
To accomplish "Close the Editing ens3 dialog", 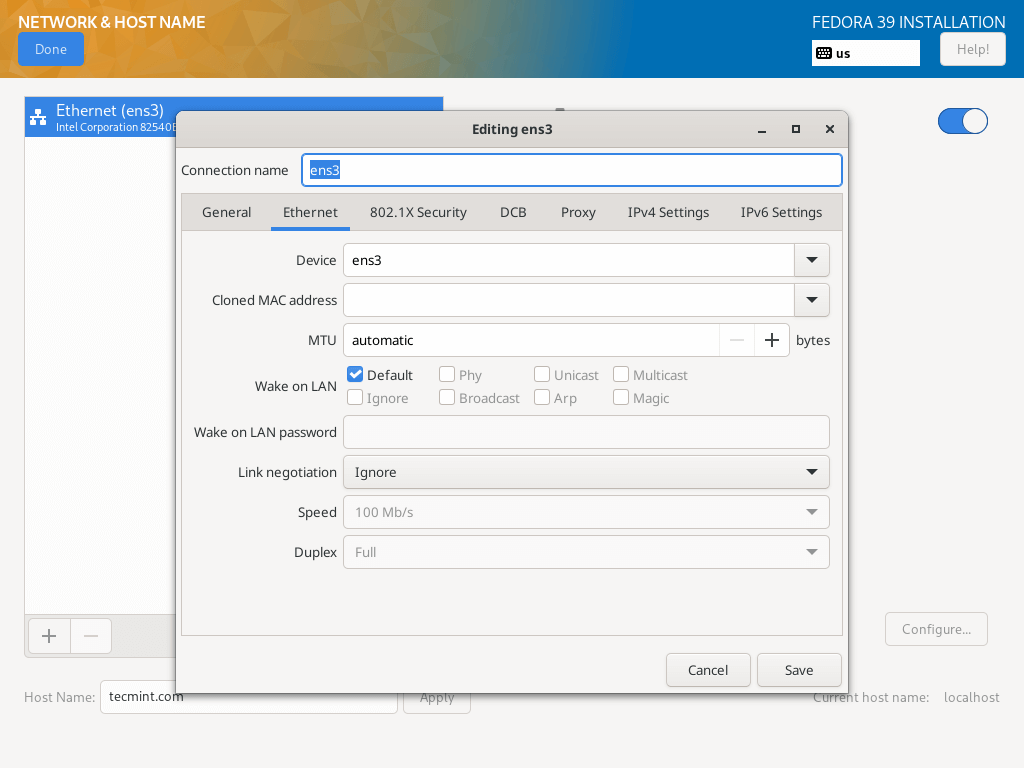I will click(x=829, y=129).
